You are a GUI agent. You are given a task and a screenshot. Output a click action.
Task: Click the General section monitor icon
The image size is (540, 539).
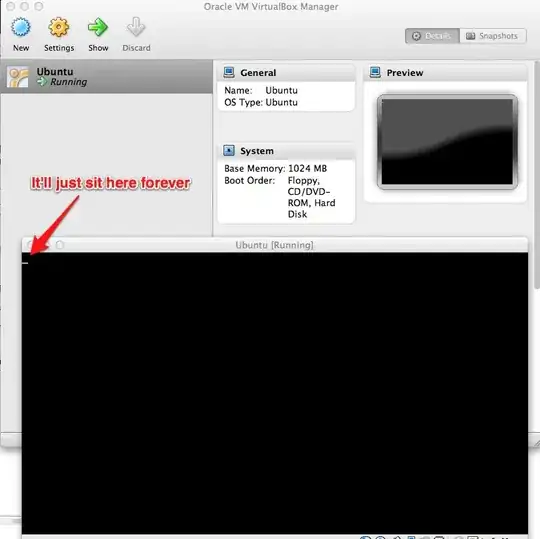click(x=229, y=72)
